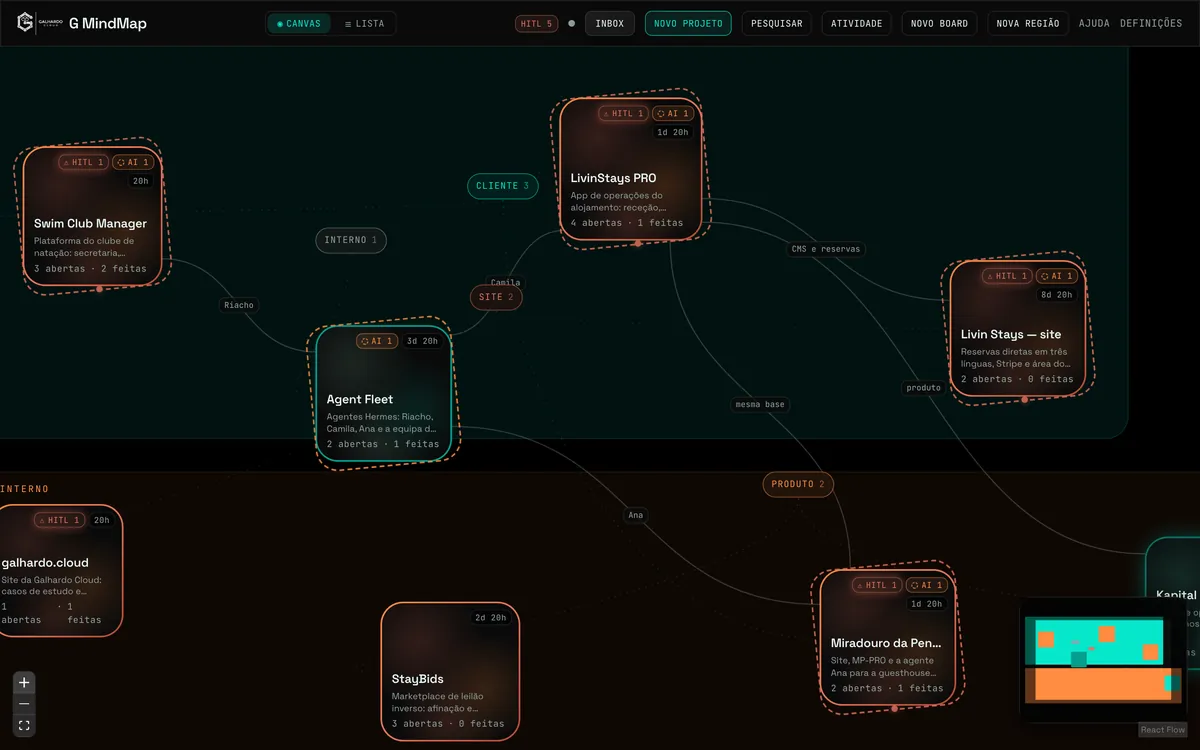This screenshot has width=1200, height=750.
Task: Click the 'Ana' edge label
Action: click(635, 515)
